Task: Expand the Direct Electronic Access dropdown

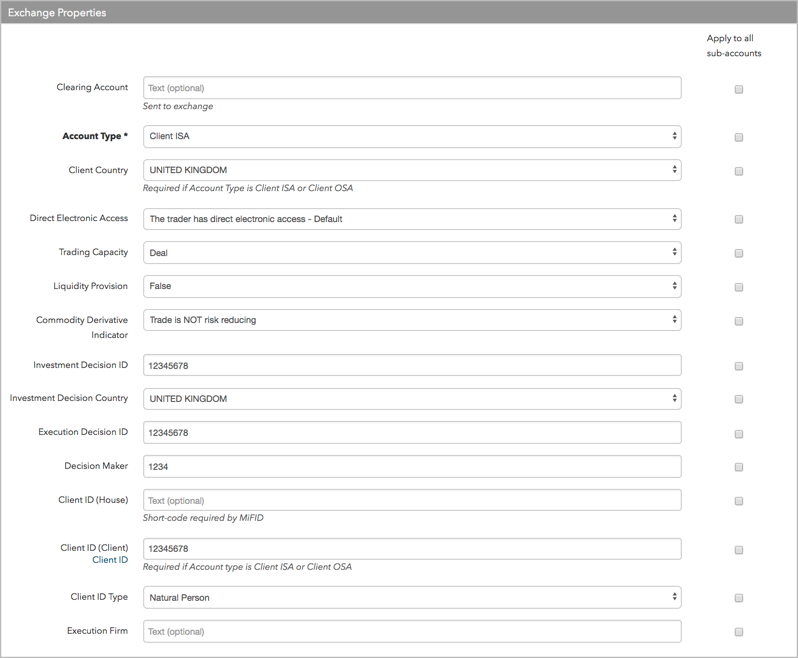Action: click(412, 219)
